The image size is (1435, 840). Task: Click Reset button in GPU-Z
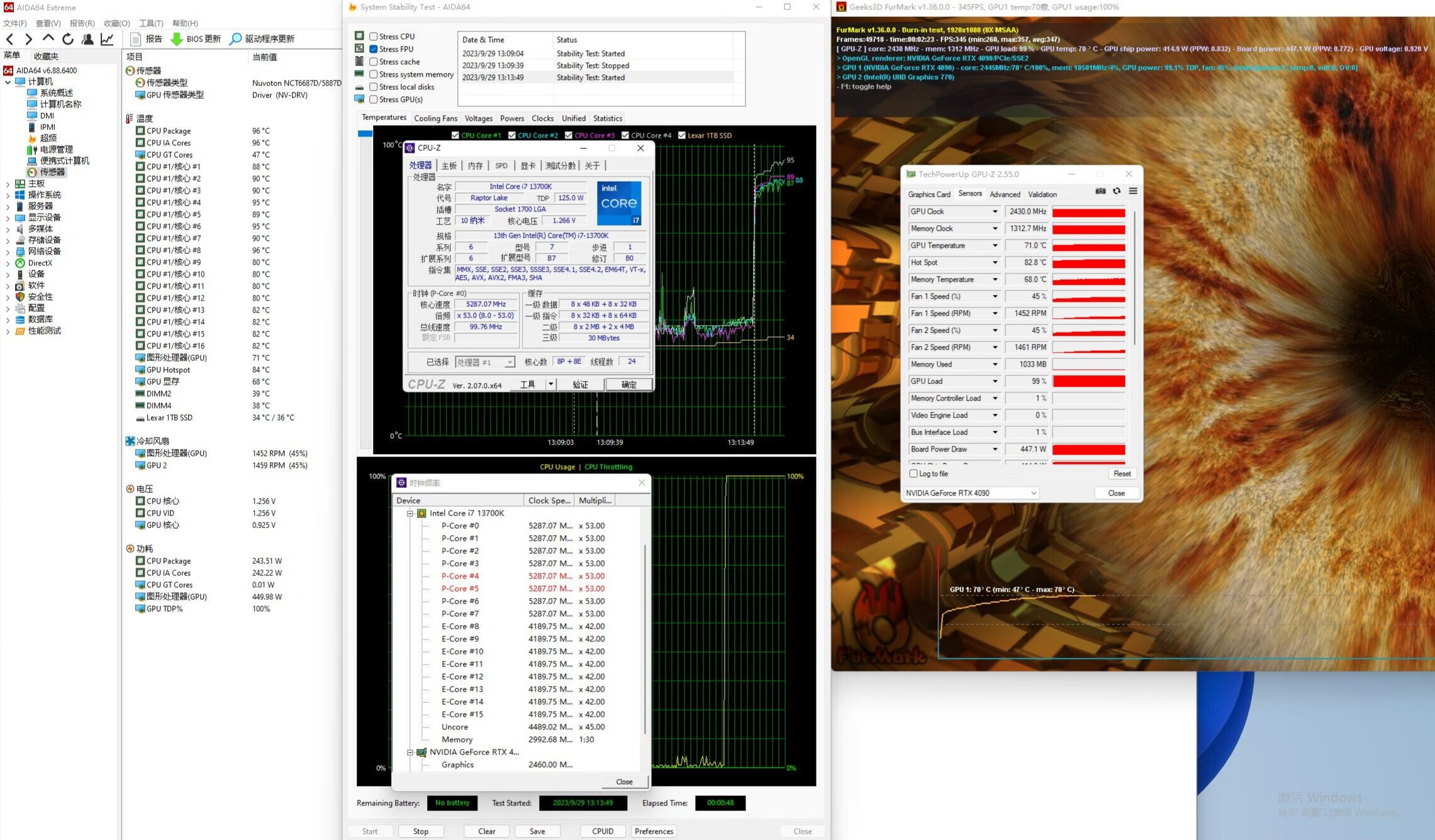click(1122, 473)
